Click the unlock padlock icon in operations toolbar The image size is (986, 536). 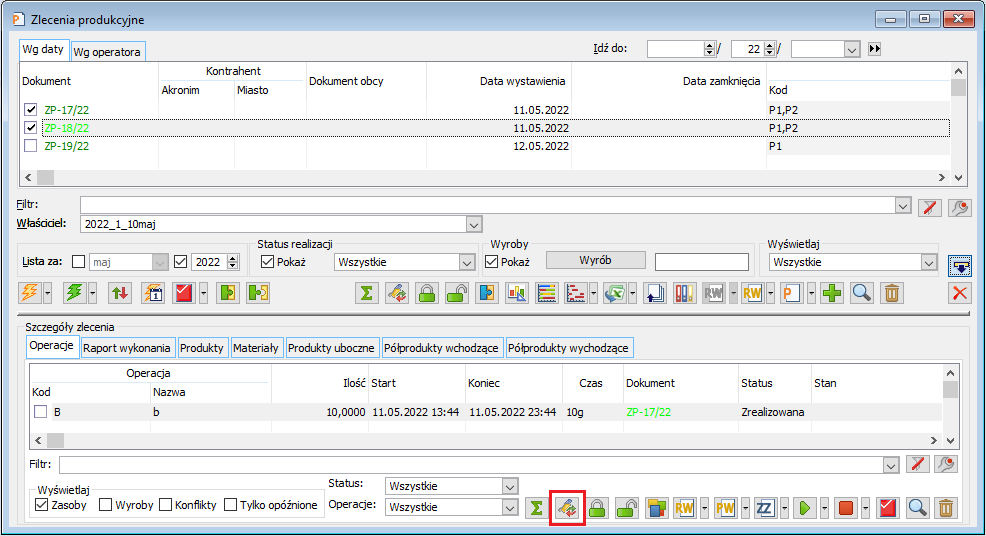[627, 508]
